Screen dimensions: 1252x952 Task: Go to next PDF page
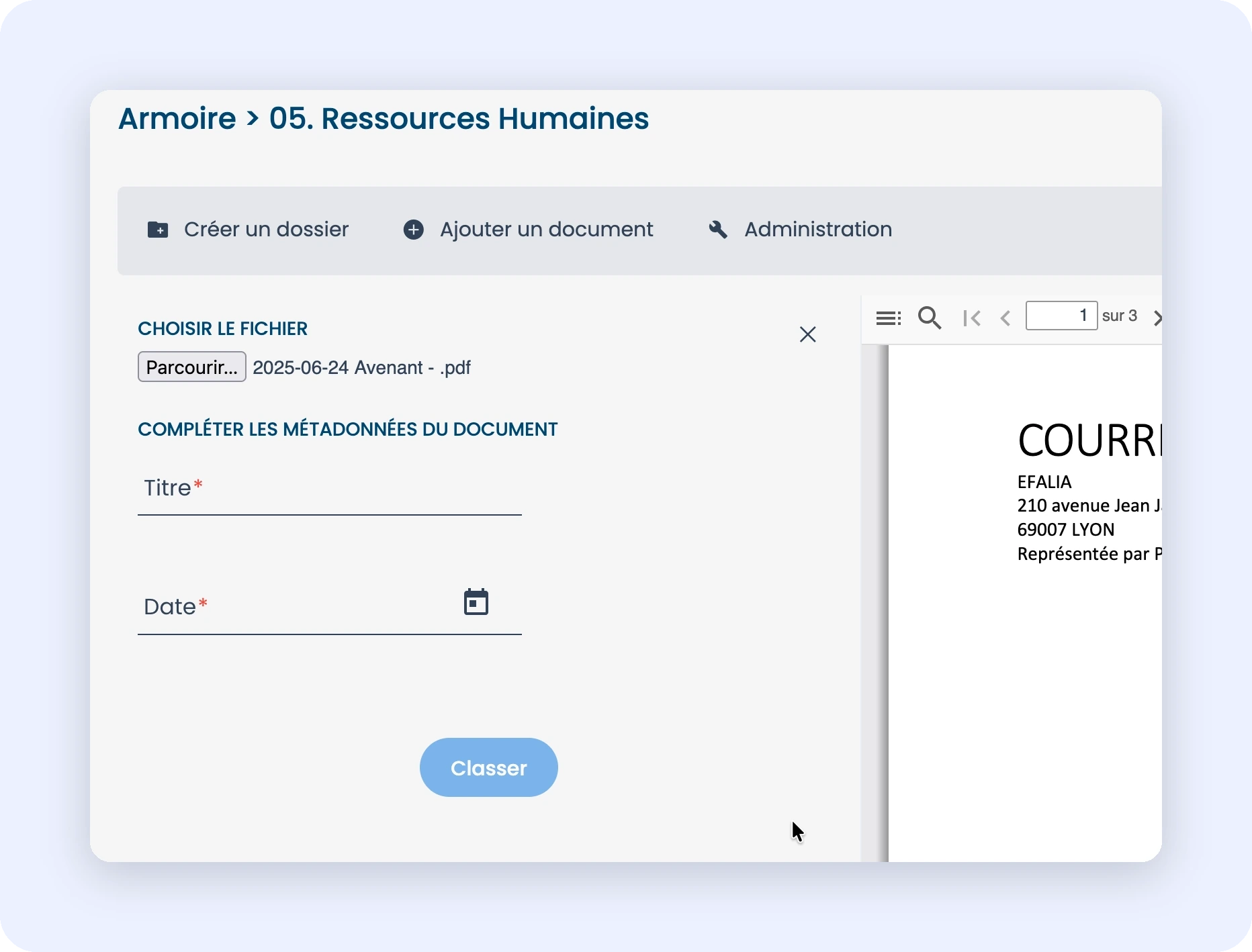coord(1157,318)
